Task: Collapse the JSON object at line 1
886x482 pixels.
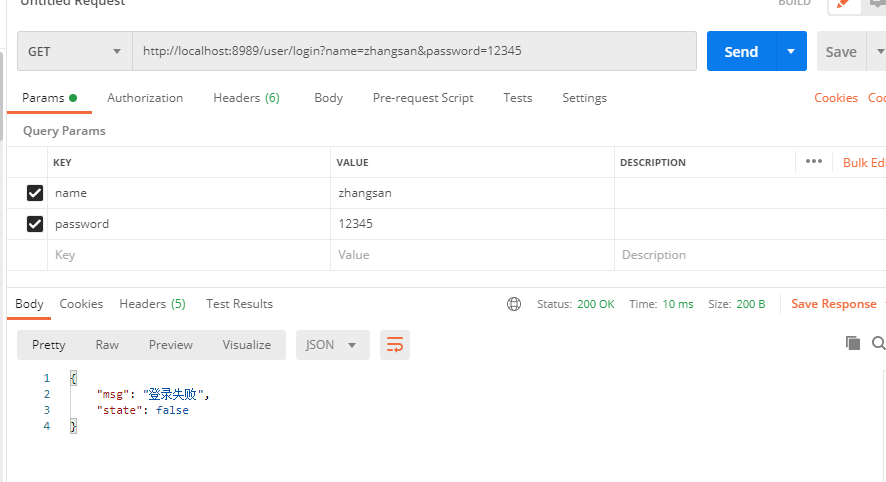Action: [x=73, y=378]
